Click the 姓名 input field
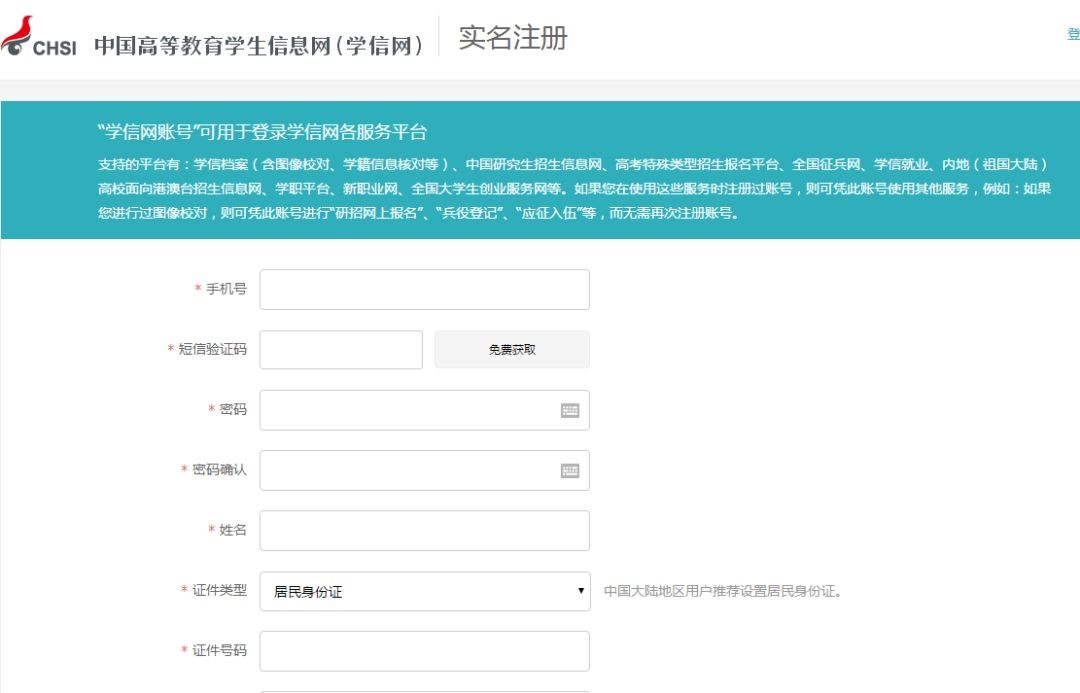Viewport: 1080px width, 693px height. [424, 530]
